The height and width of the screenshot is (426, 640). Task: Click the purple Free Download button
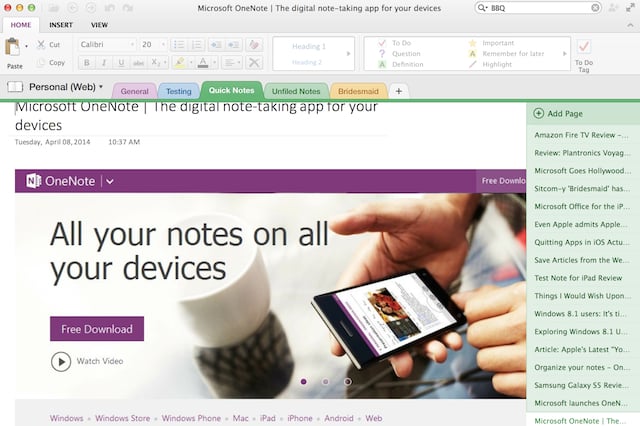(97, 329)
